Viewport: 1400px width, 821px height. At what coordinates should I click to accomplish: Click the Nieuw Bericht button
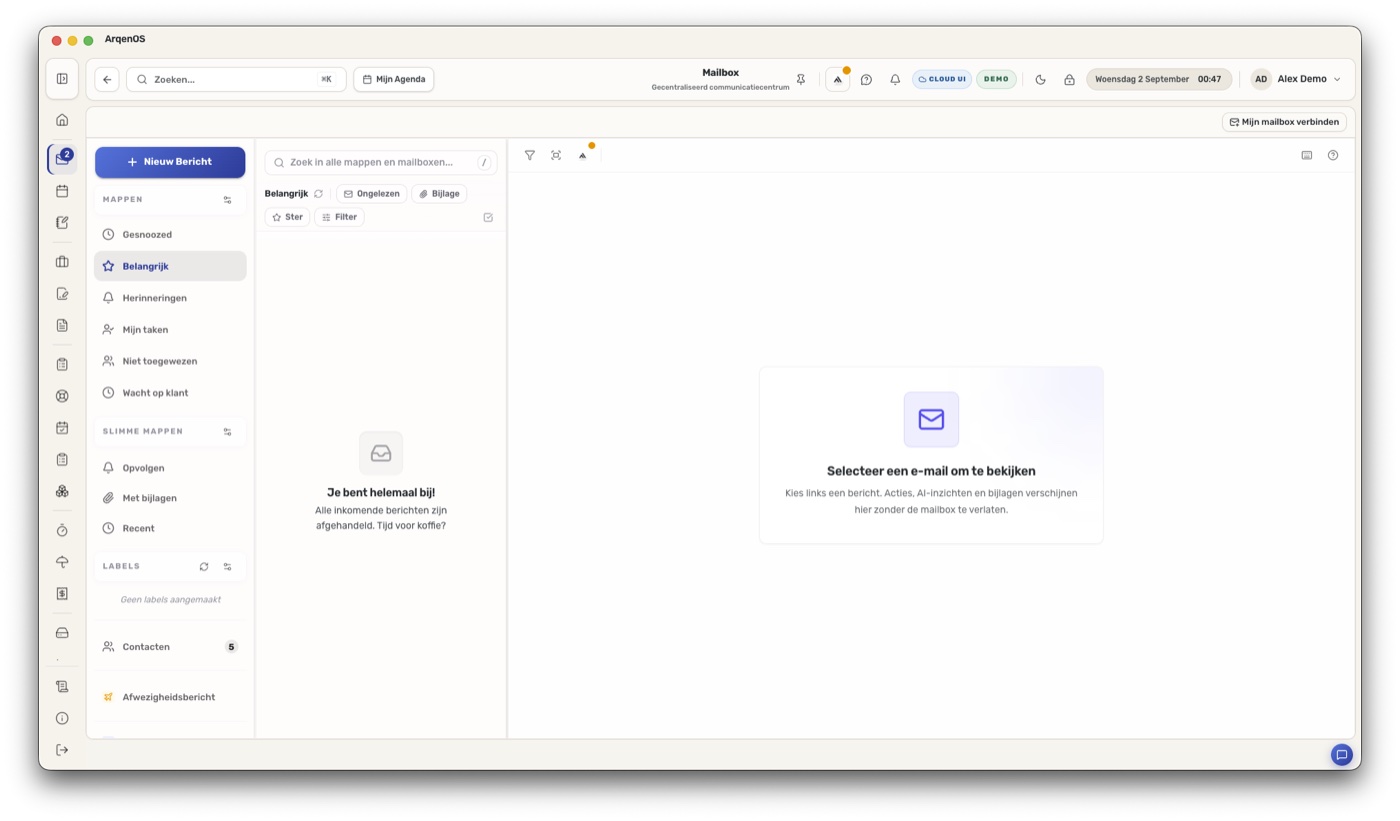click(x=170, y=162)
